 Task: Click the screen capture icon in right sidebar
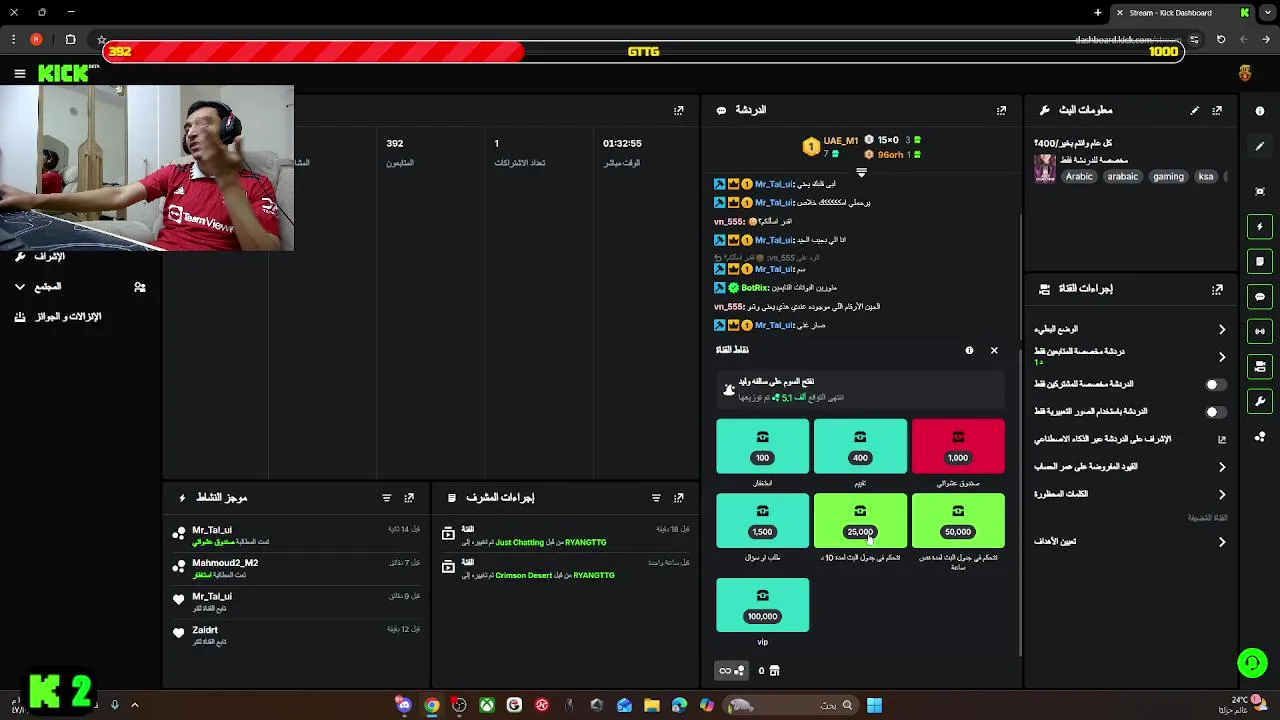click(x=1260, y=191)
